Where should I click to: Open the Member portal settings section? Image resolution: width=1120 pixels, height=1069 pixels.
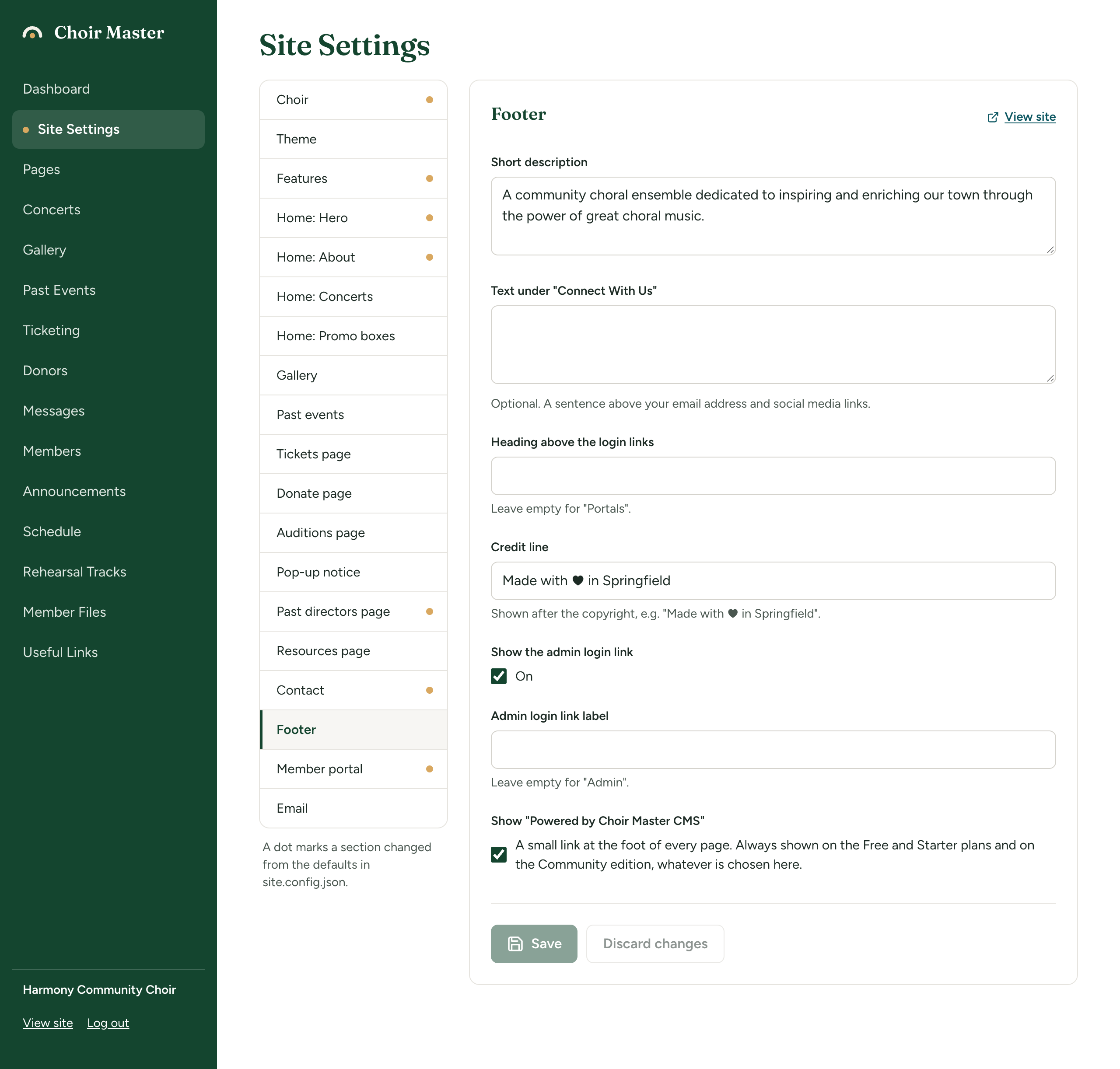point(353,769)
